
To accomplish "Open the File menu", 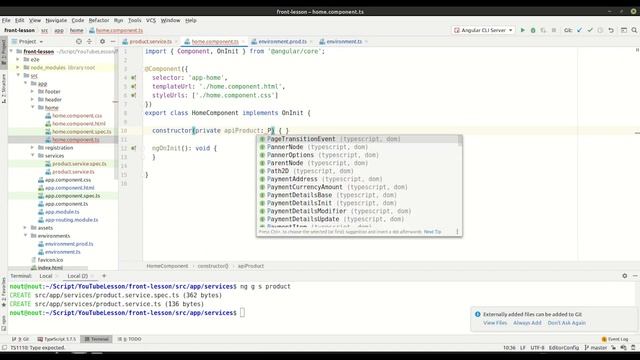I will 6,20.
